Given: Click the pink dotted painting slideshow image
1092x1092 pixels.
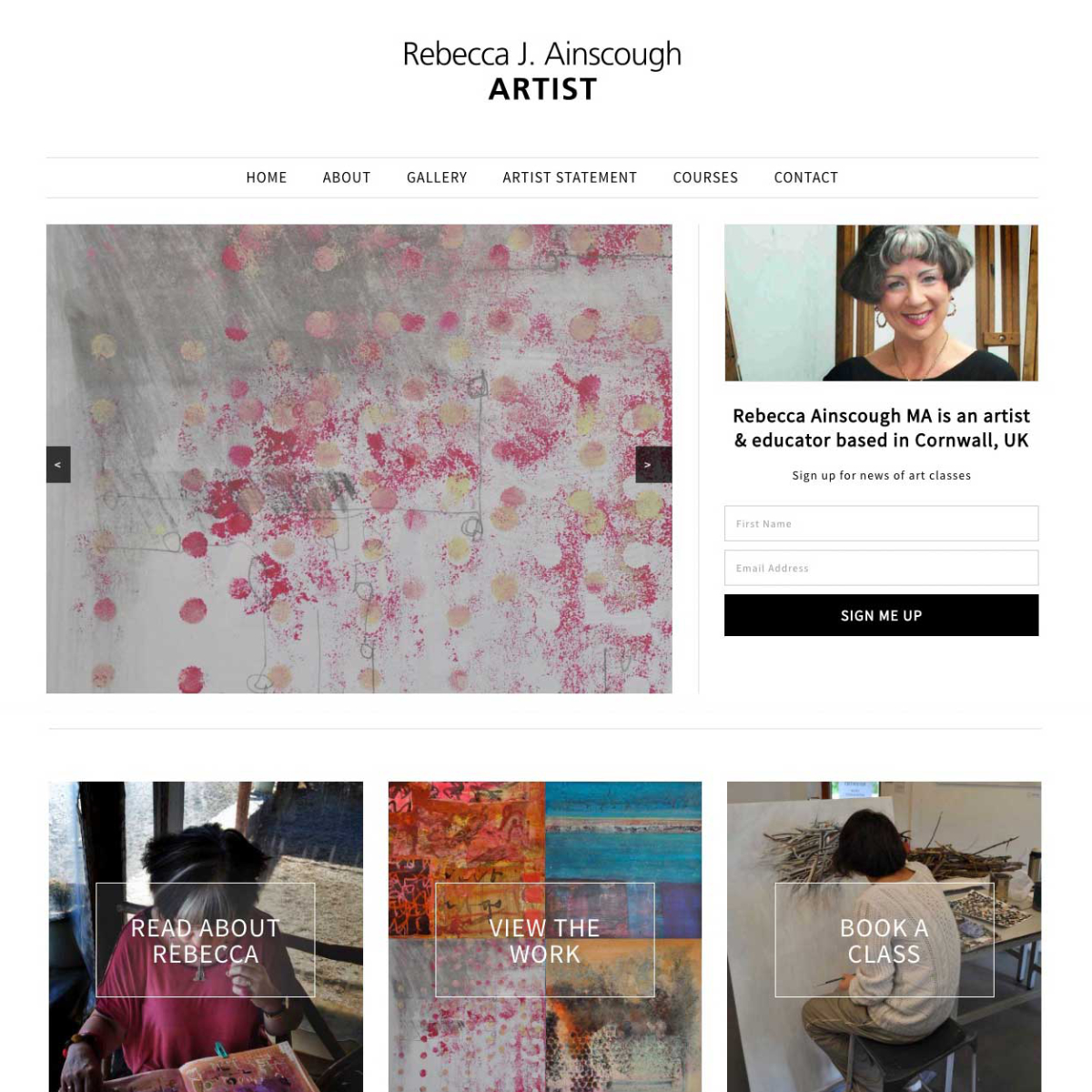Looking at the screenshot, I should point(359,459).
